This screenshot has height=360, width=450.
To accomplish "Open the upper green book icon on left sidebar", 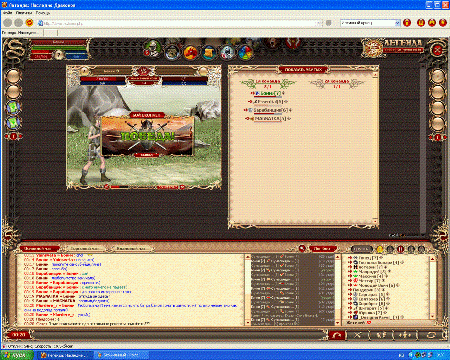I will pos(13,107).
